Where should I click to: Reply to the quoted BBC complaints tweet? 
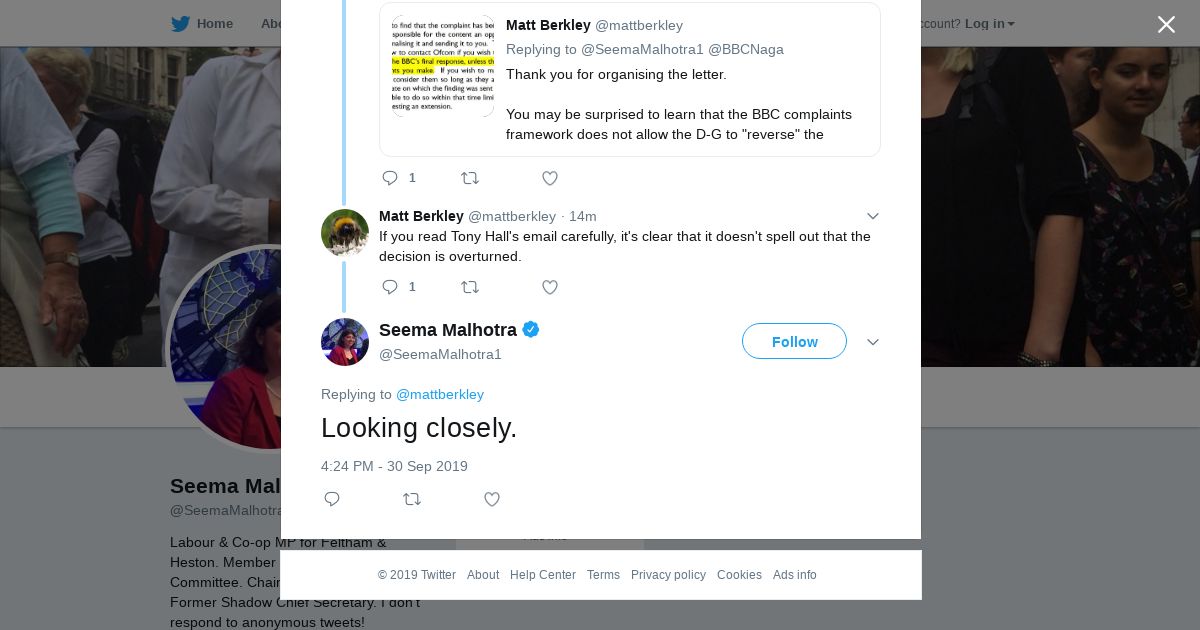point(390,178)
